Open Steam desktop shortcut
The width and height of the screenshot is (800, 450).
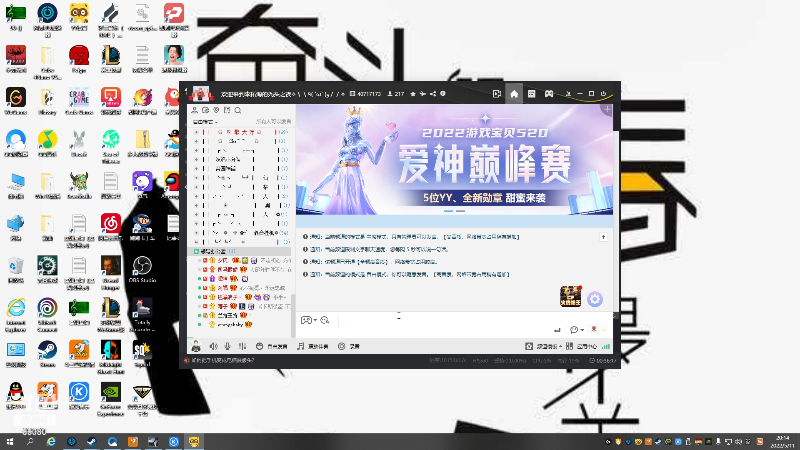click(x=47, y=354)
